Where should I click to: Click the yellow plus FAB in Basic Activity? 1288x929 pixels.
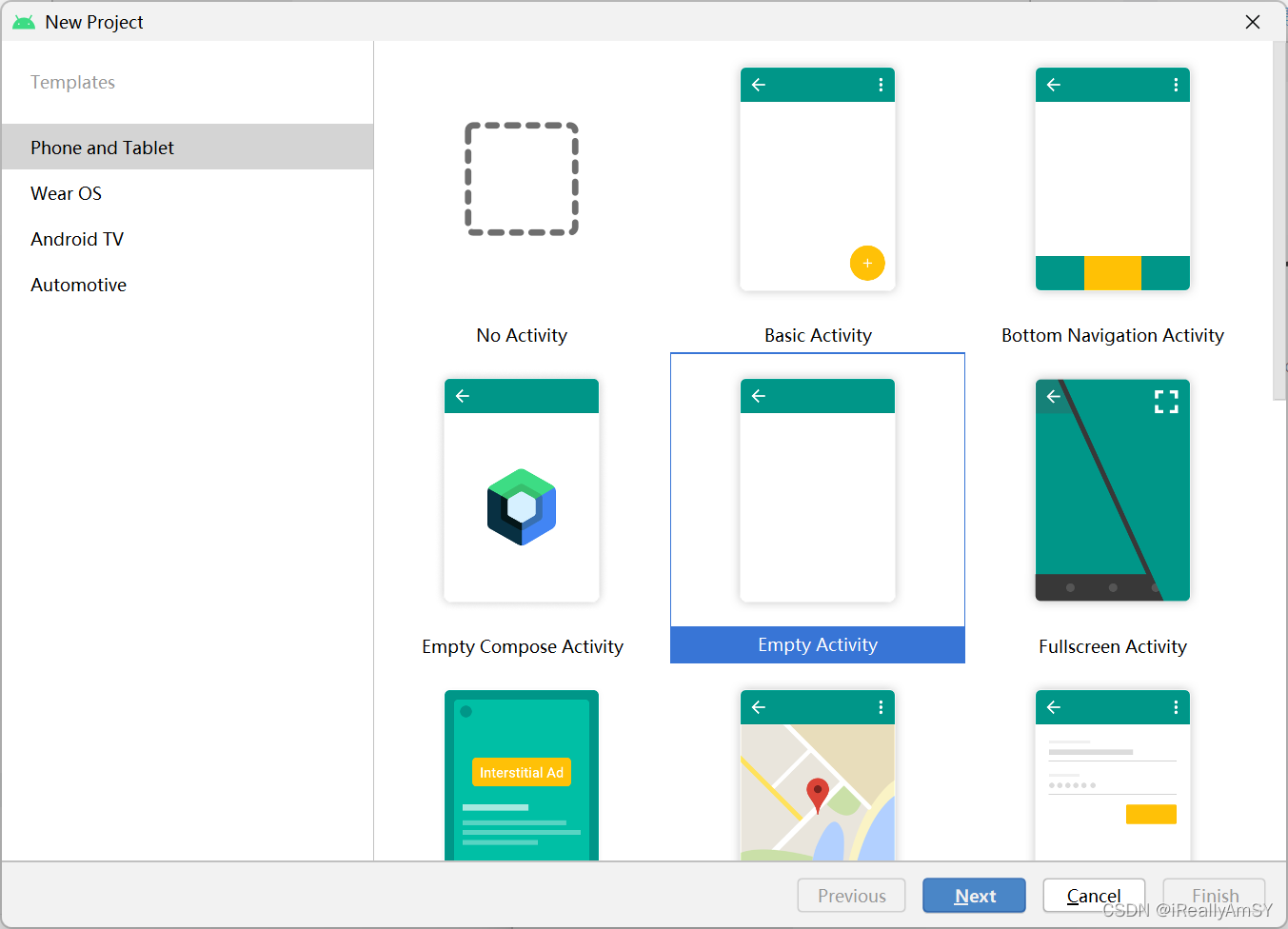867,263
